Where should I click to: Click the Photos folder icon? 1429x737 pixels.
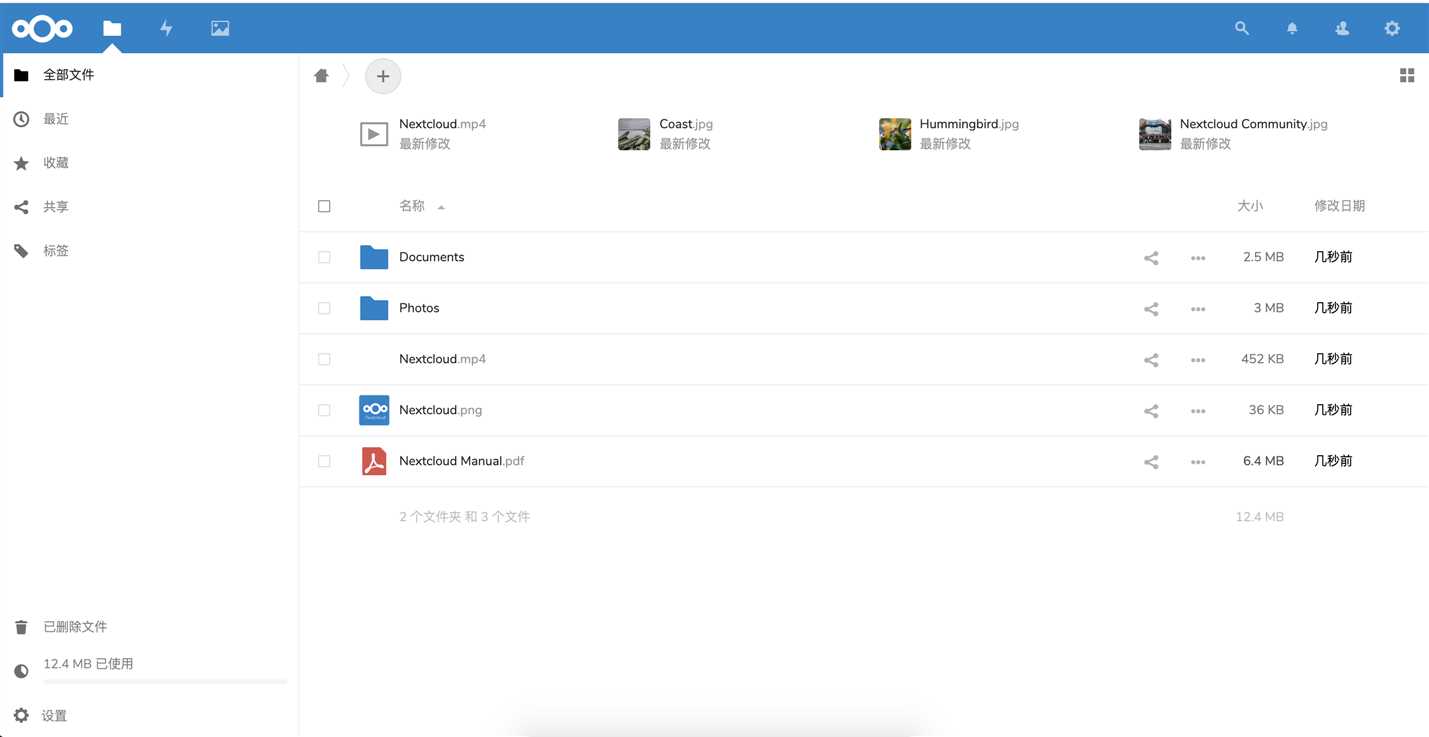tap(374, 308)
